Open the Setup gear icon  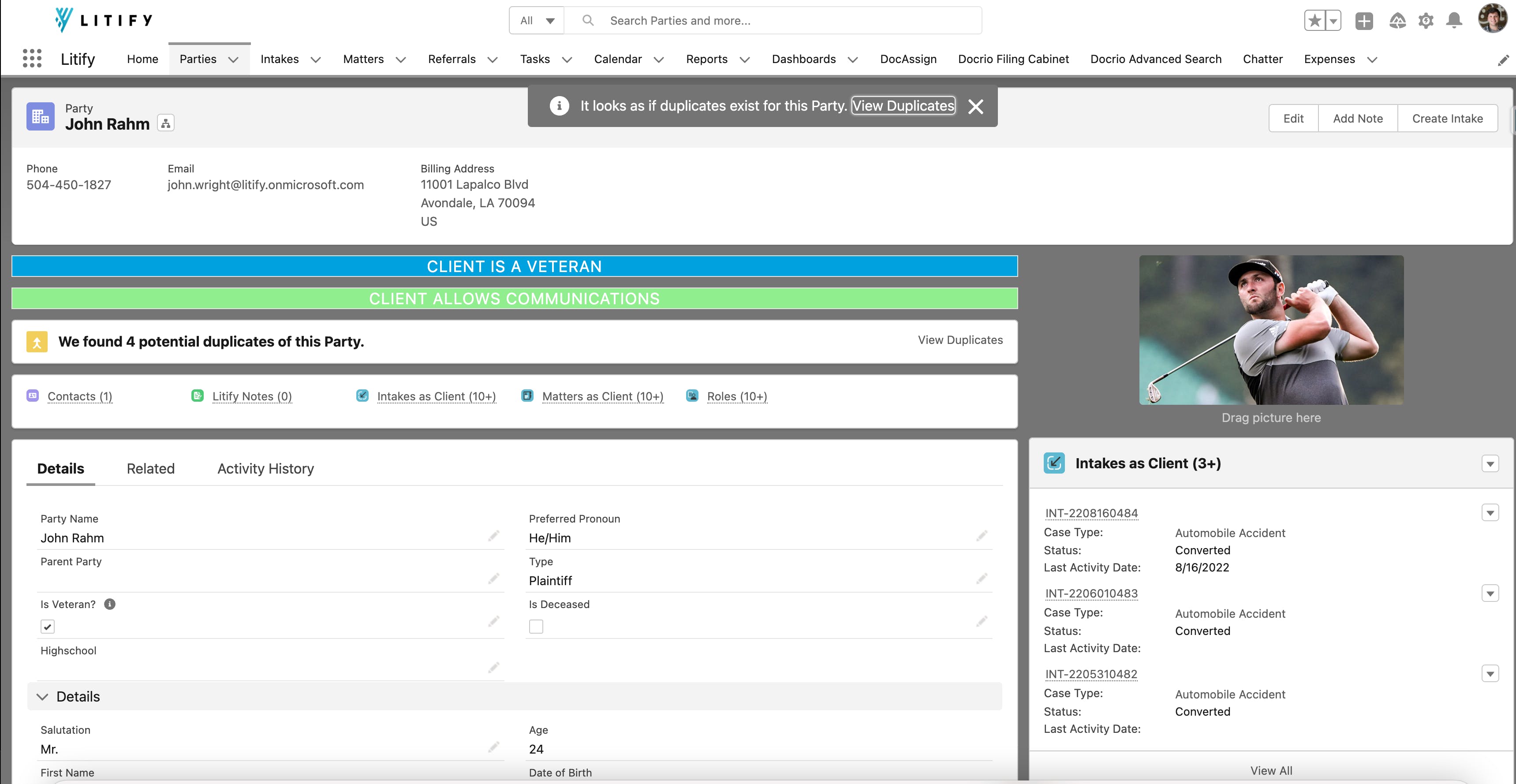tap(1425, 21)
